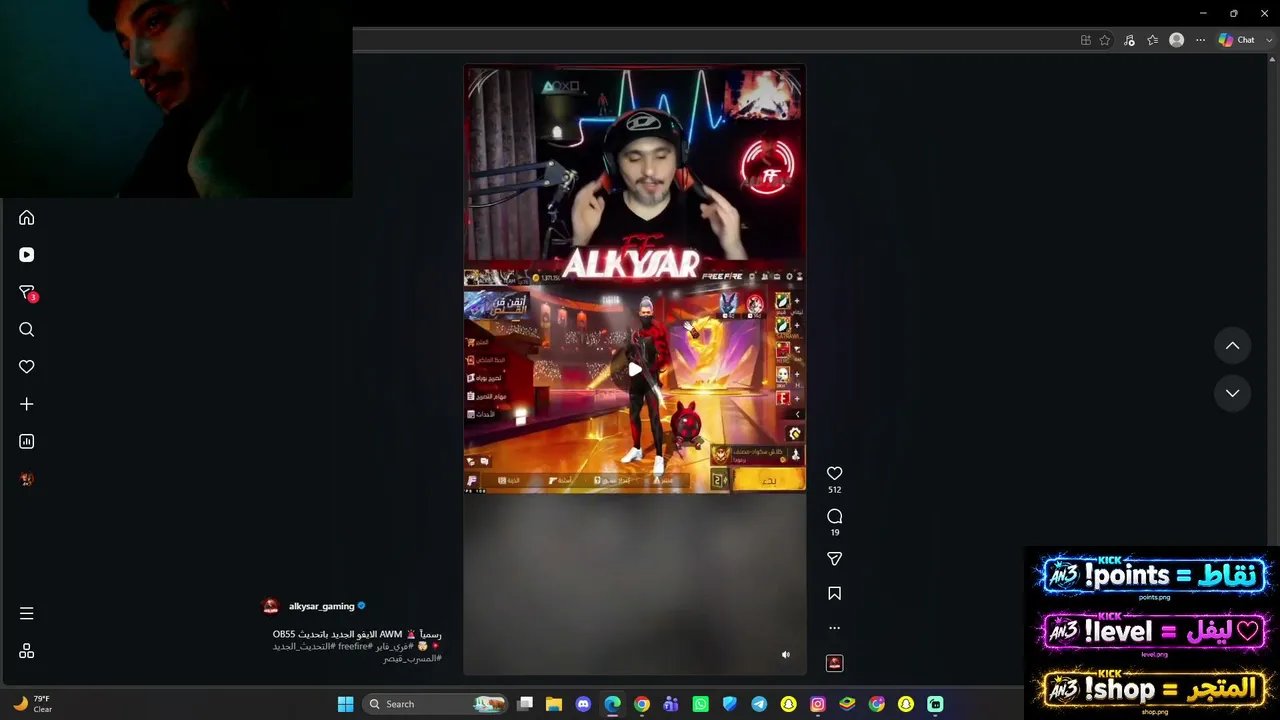Open the Copilot Chat button
The image size is (1280, 720).
[1237, 40]
